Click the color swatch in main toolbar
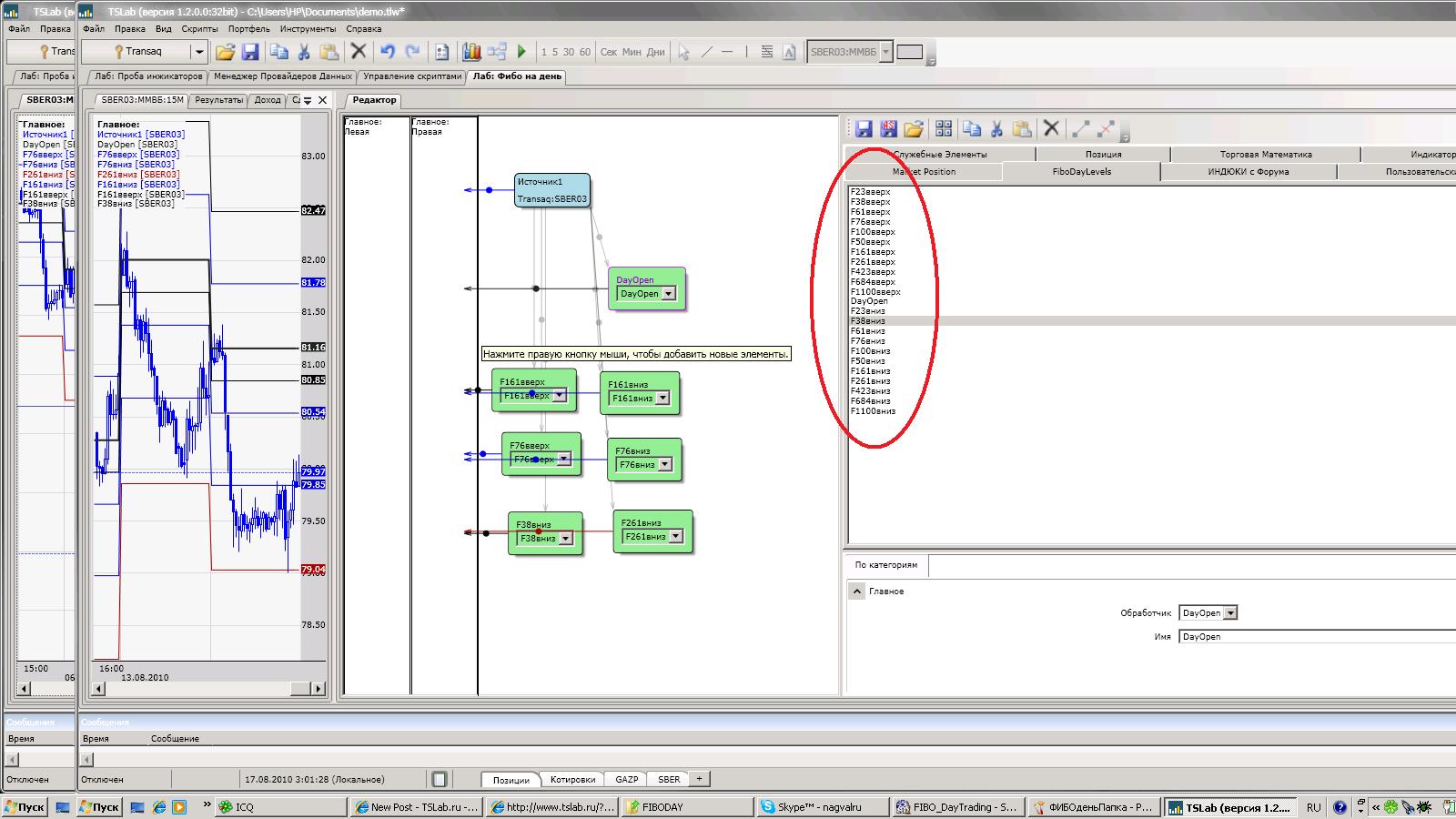The height and width of the screenshot is (819, 1456). [x=909, y=52]
